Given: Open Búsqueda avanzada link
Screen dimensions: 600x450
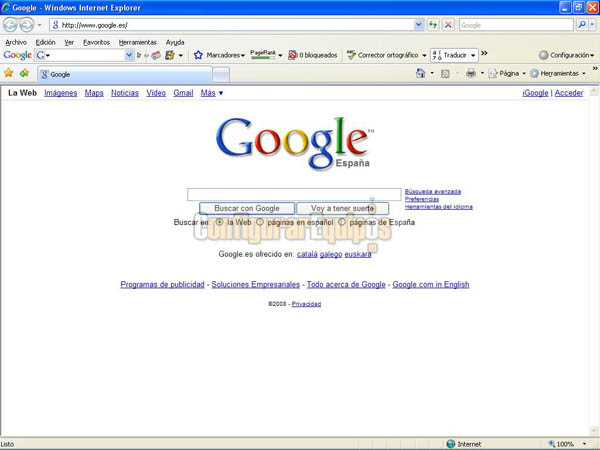Looking at the screenshot, I should (433, 191).
